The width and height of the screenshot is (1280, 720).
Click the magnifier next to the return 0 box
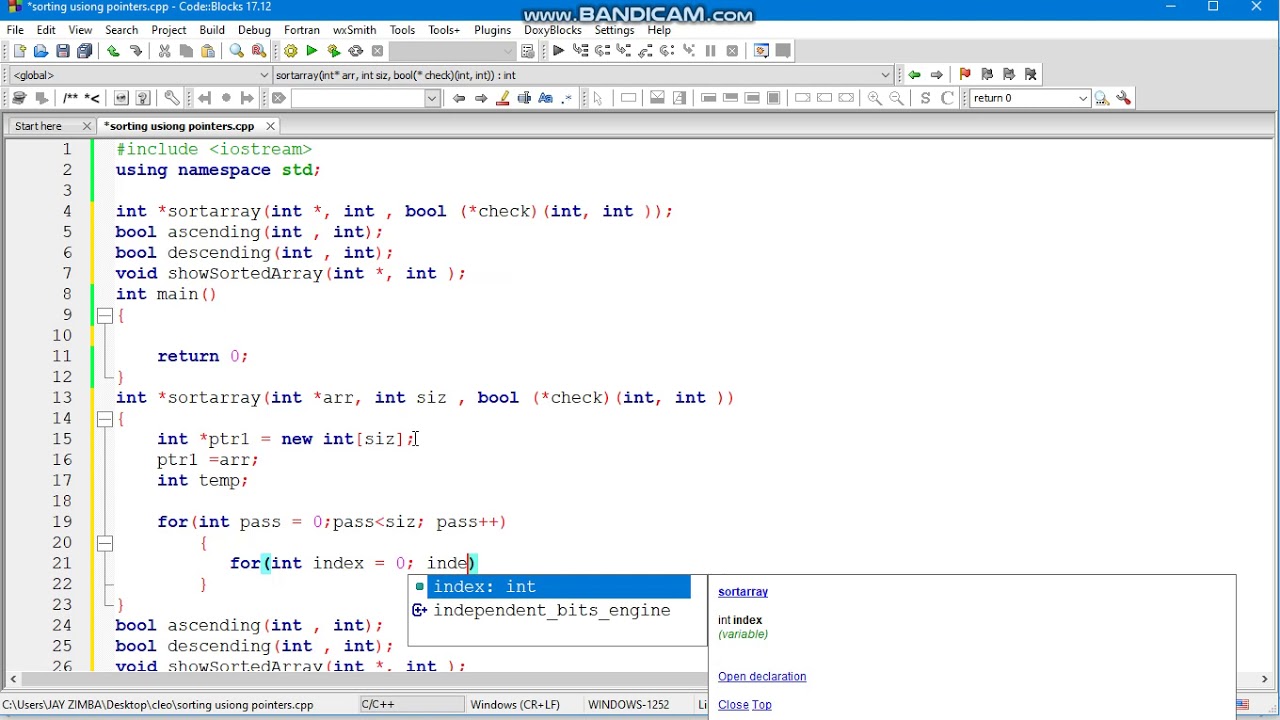coord(1102,98)
